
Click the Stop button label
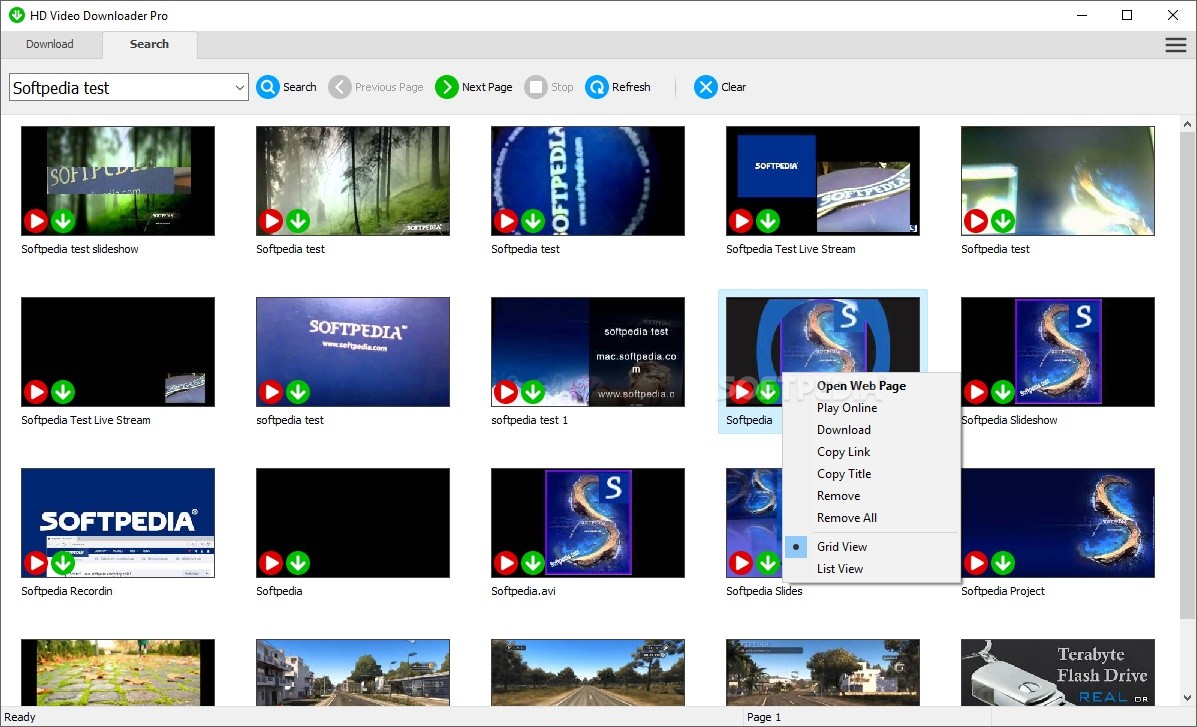[x=562, y=87]
